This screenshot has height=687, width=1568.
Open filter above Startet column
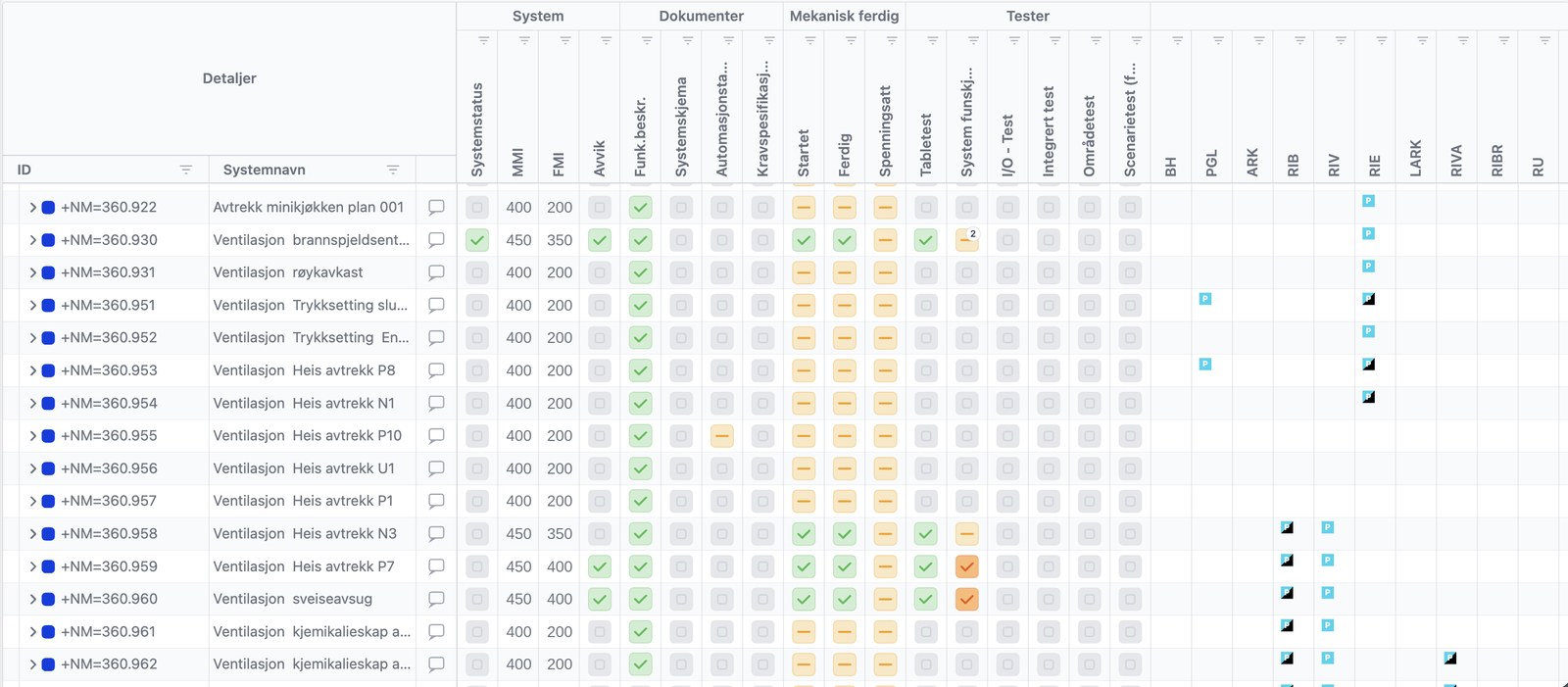click(x=810, y=40)
